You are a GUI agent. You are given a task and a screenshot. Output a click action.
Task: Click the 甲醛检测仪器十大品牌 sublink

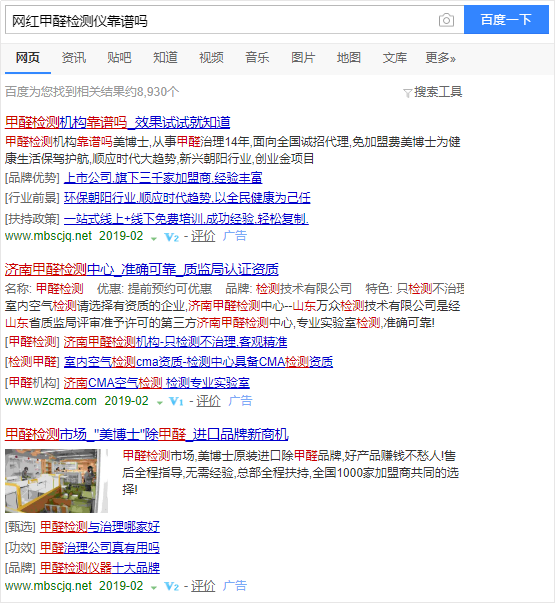[100, 568]
